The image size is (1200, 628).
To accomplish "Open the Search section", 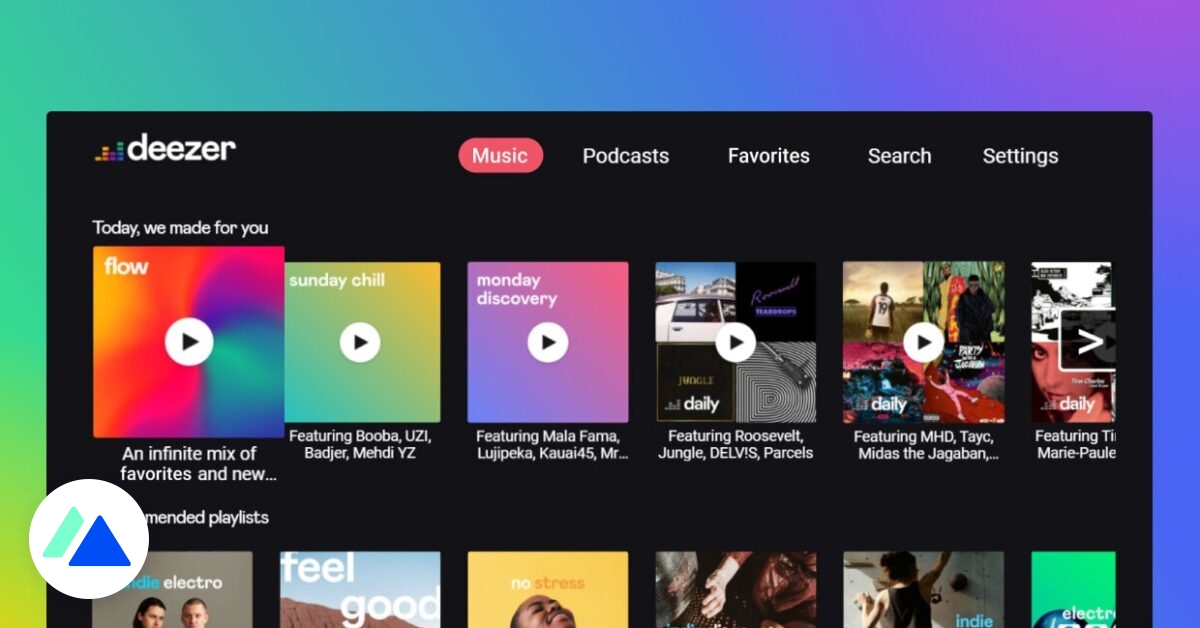I will tap(899, 156).
